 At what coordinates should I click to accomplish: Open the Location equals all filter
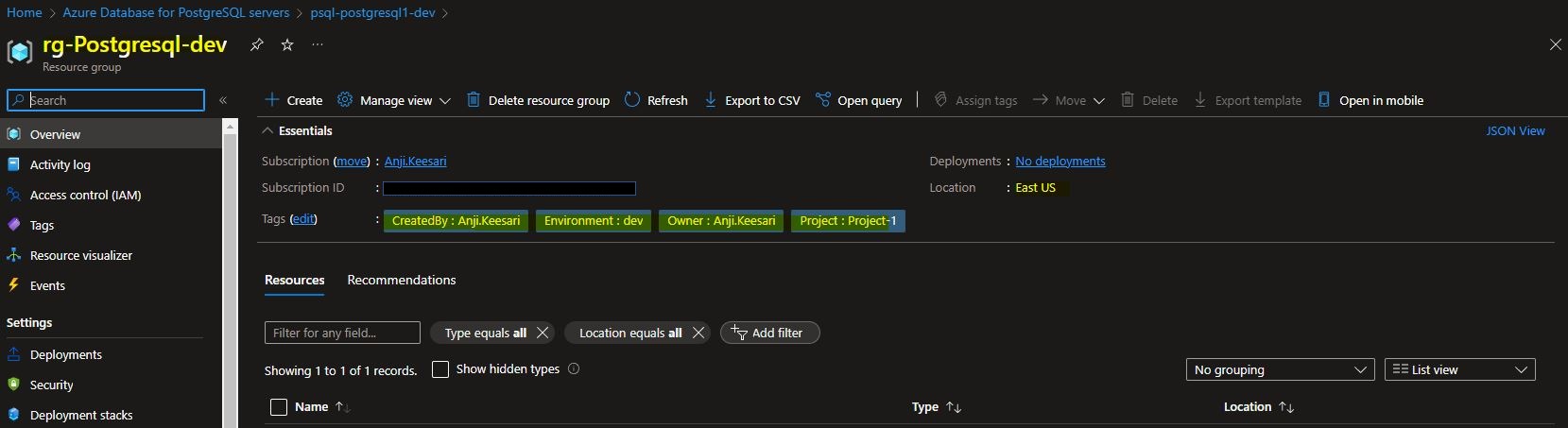pyautogui.click(x=629, y=333)
